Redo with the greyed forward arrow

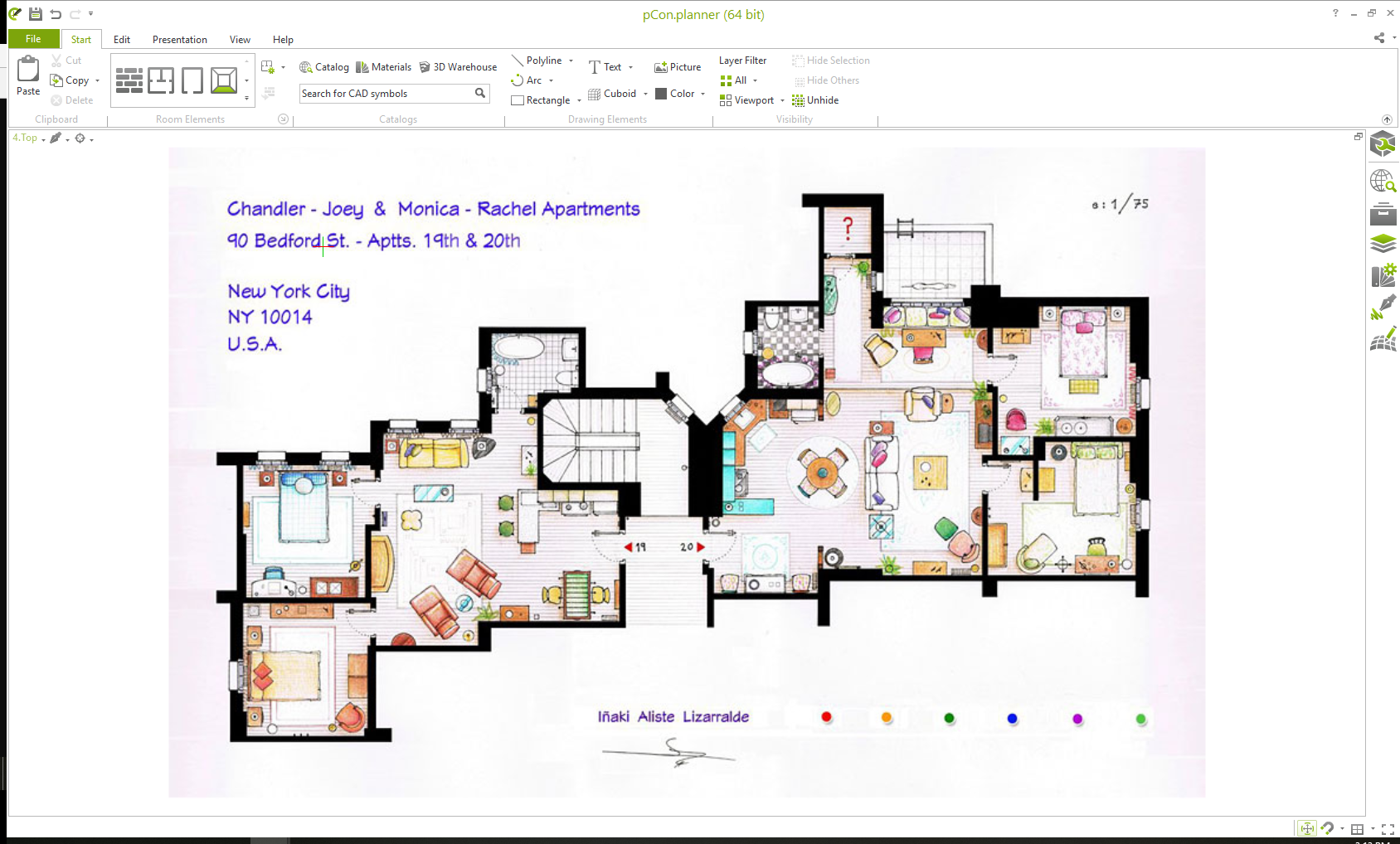coord(75,13)
